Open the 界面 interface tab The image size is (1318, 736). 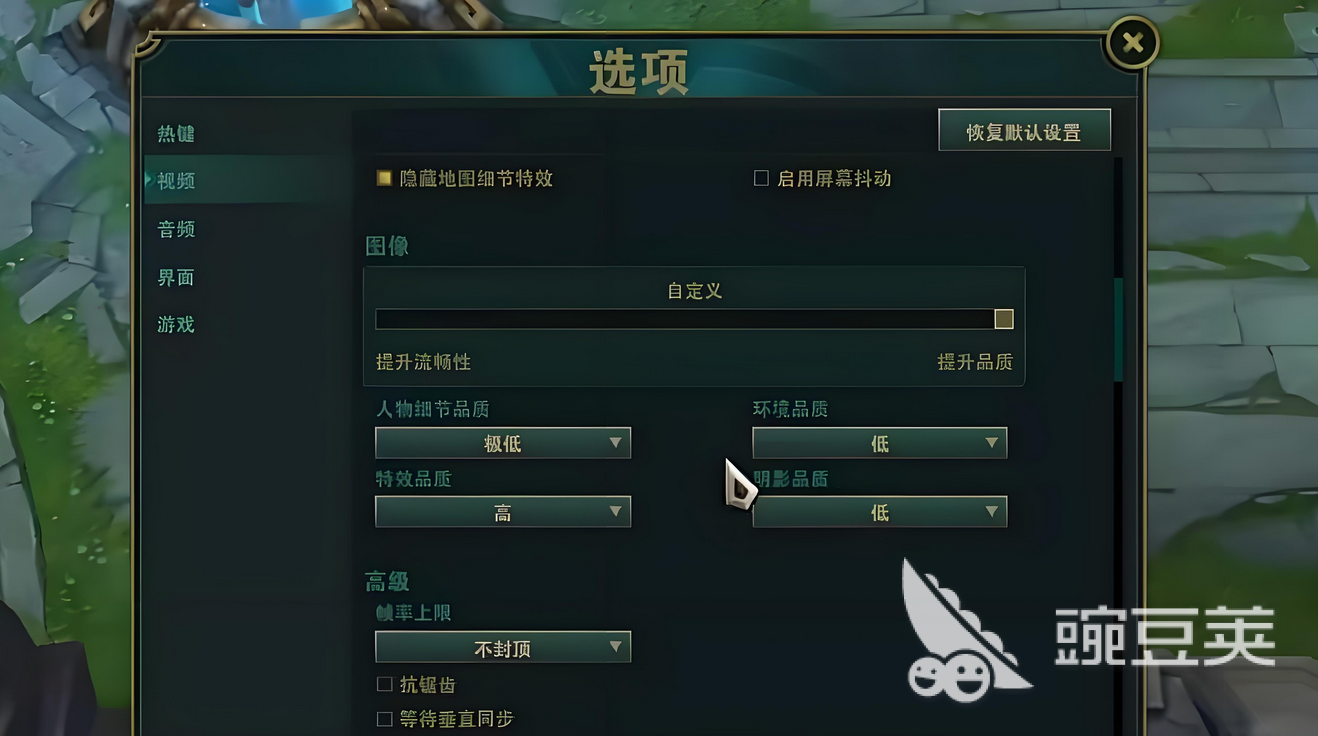[176, 277]
